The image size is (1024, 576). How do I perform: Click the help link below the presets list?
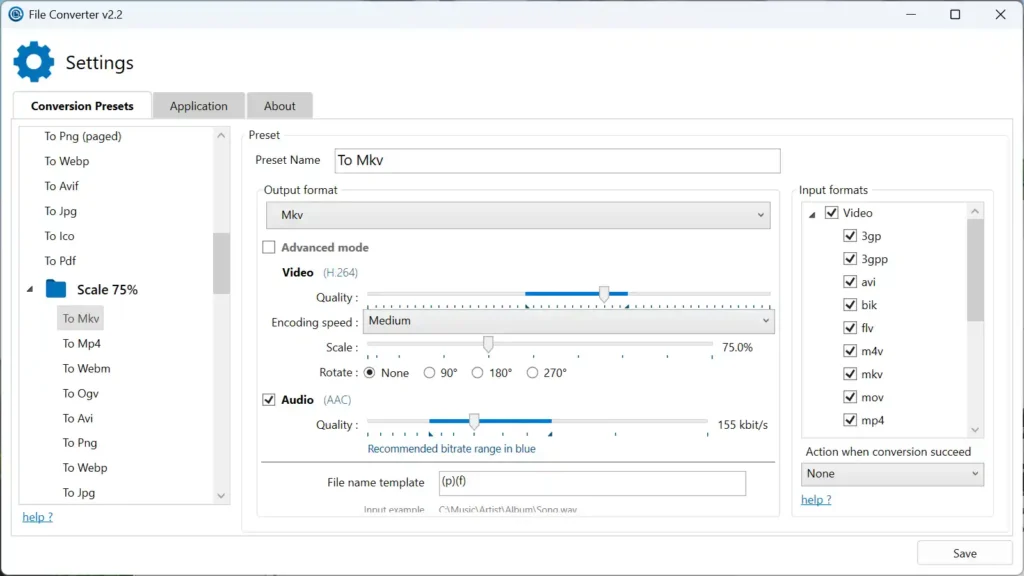point(37,516)
